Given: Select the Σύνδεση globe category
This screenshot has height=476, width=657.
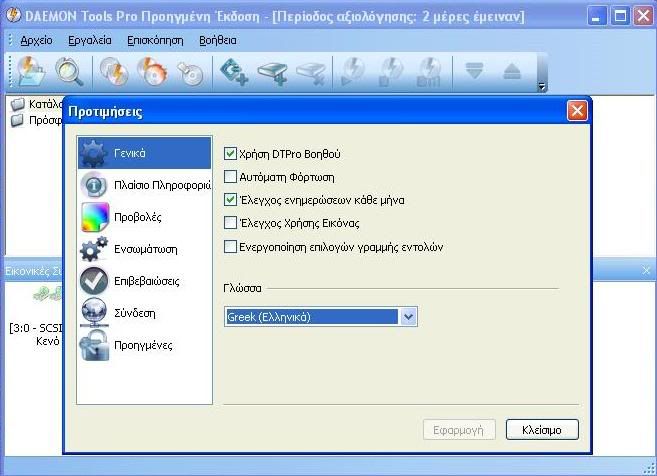Looking at the screenshot, I should click(x=145, y=313).
